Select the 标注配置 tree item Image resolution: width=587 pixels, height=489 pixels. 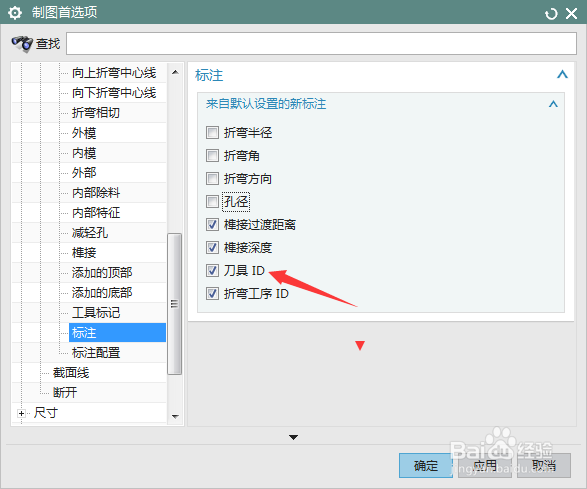96,353
